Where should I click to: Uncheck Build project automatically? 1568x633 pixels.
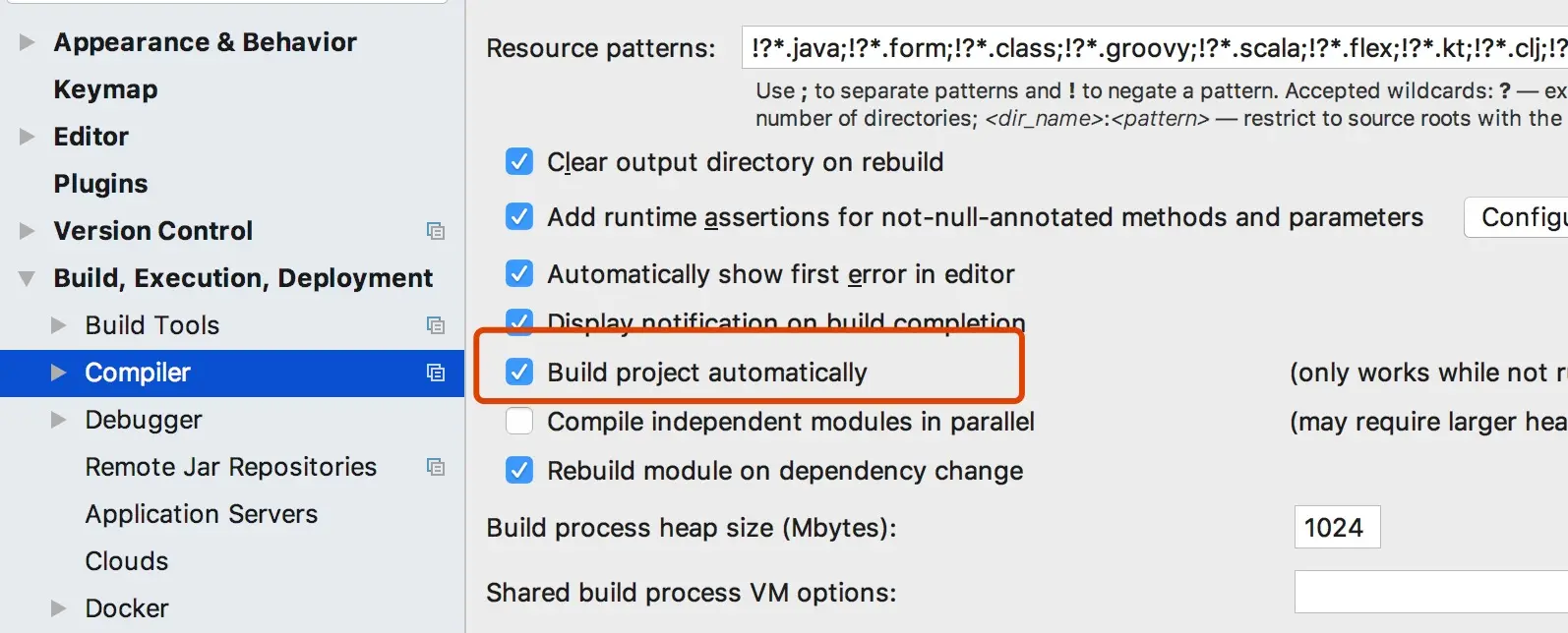519,372
